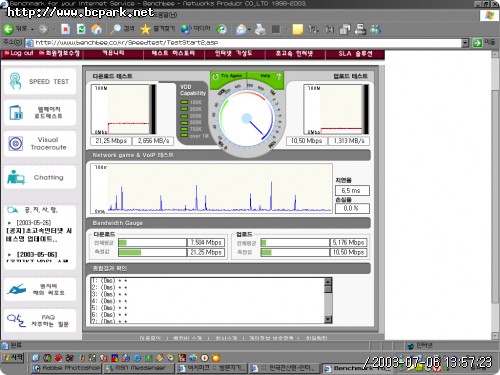
Task: Open the Mail icon dropdown arrow
Action: [249, 30]
